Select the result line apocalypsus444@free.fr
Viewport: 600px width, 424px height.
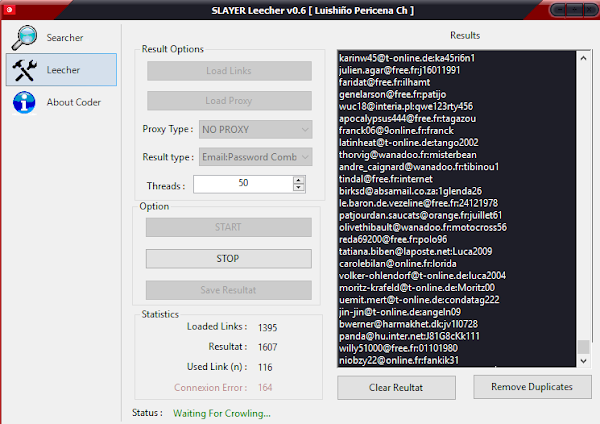click(408, 119)
